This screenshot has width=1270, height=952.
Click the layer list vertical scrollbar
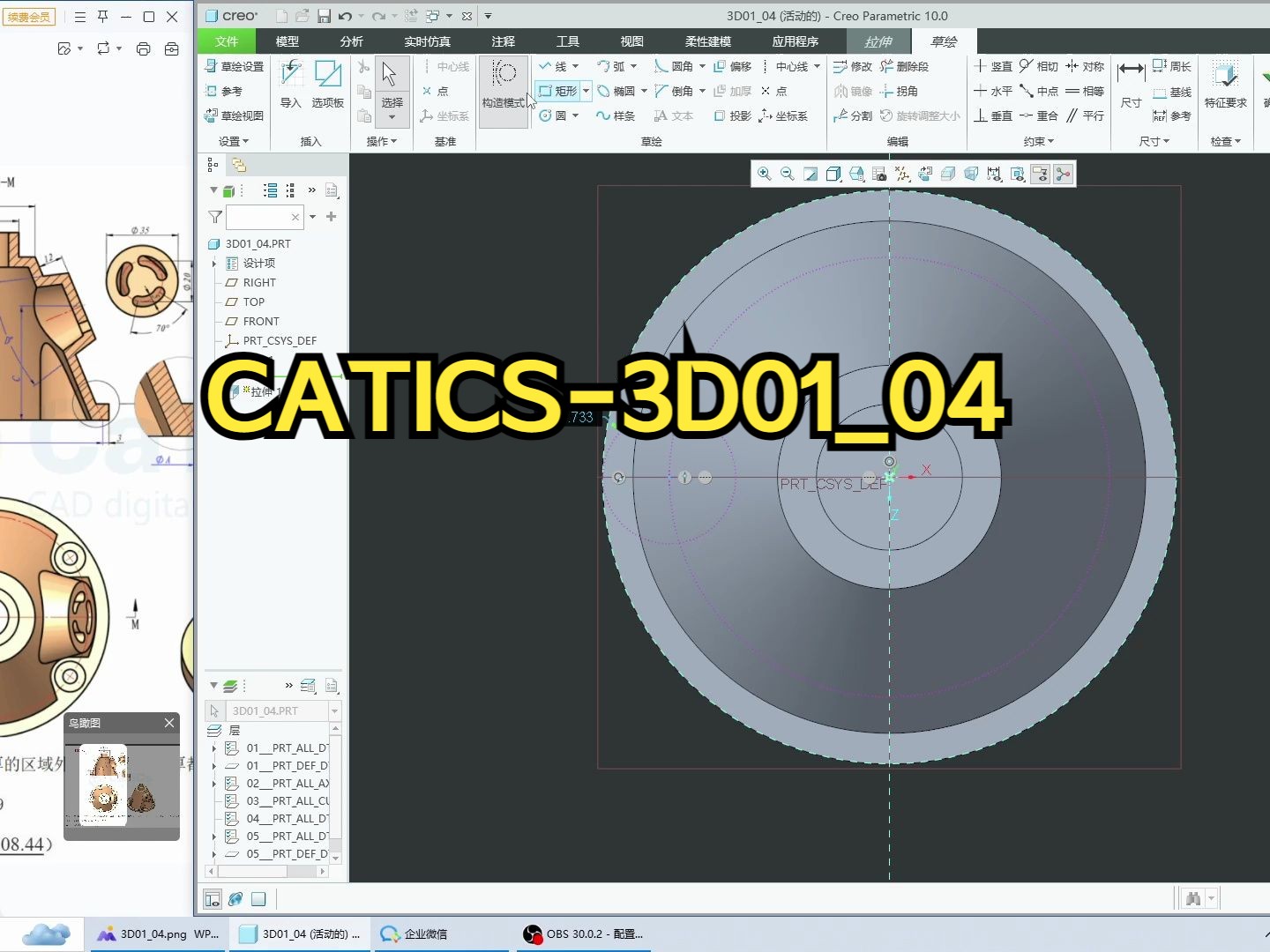coord(335,792)
